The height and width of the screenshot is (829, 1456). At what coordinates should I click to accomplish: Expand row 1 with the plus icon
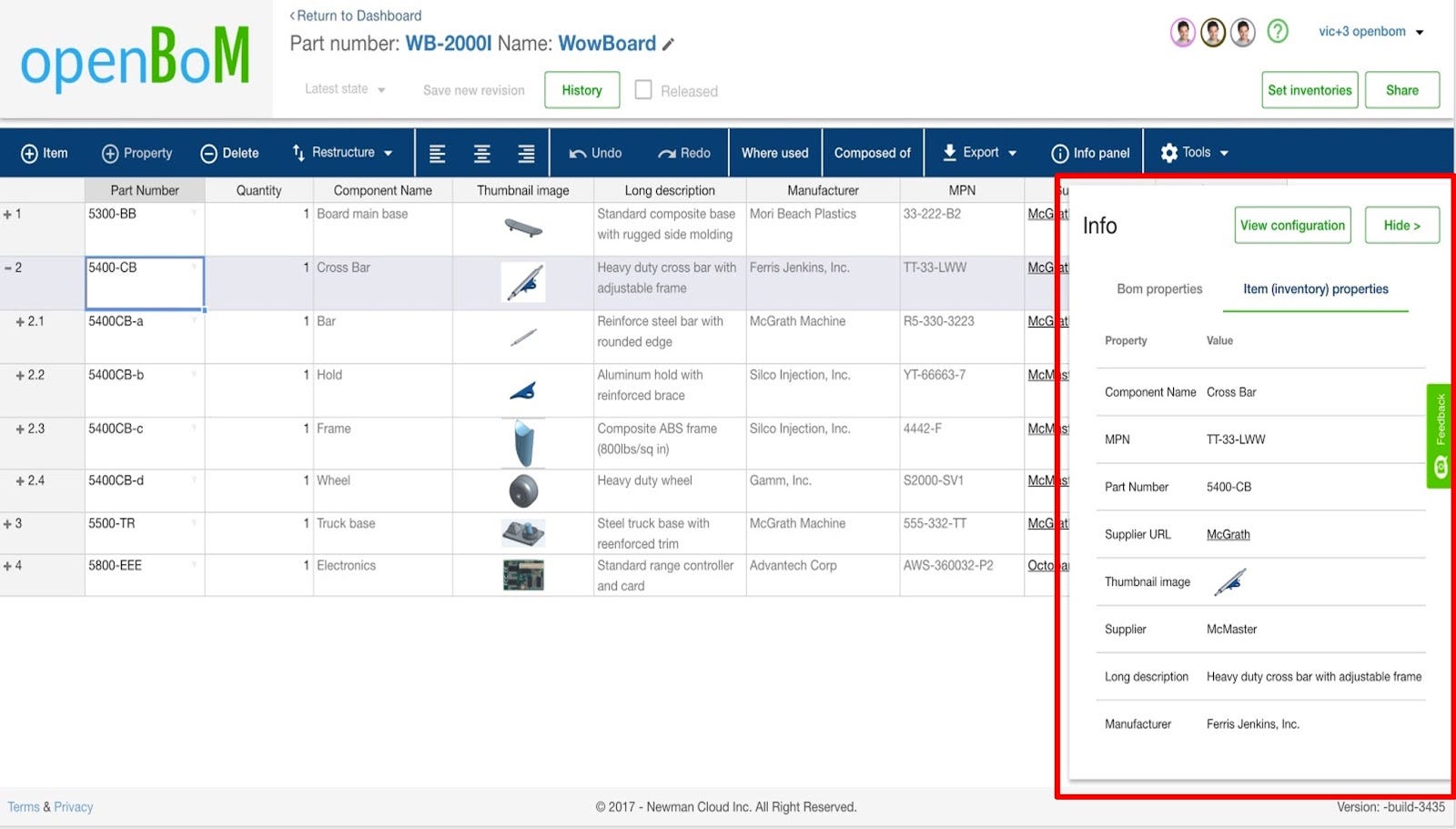click(x=7, y=215)
